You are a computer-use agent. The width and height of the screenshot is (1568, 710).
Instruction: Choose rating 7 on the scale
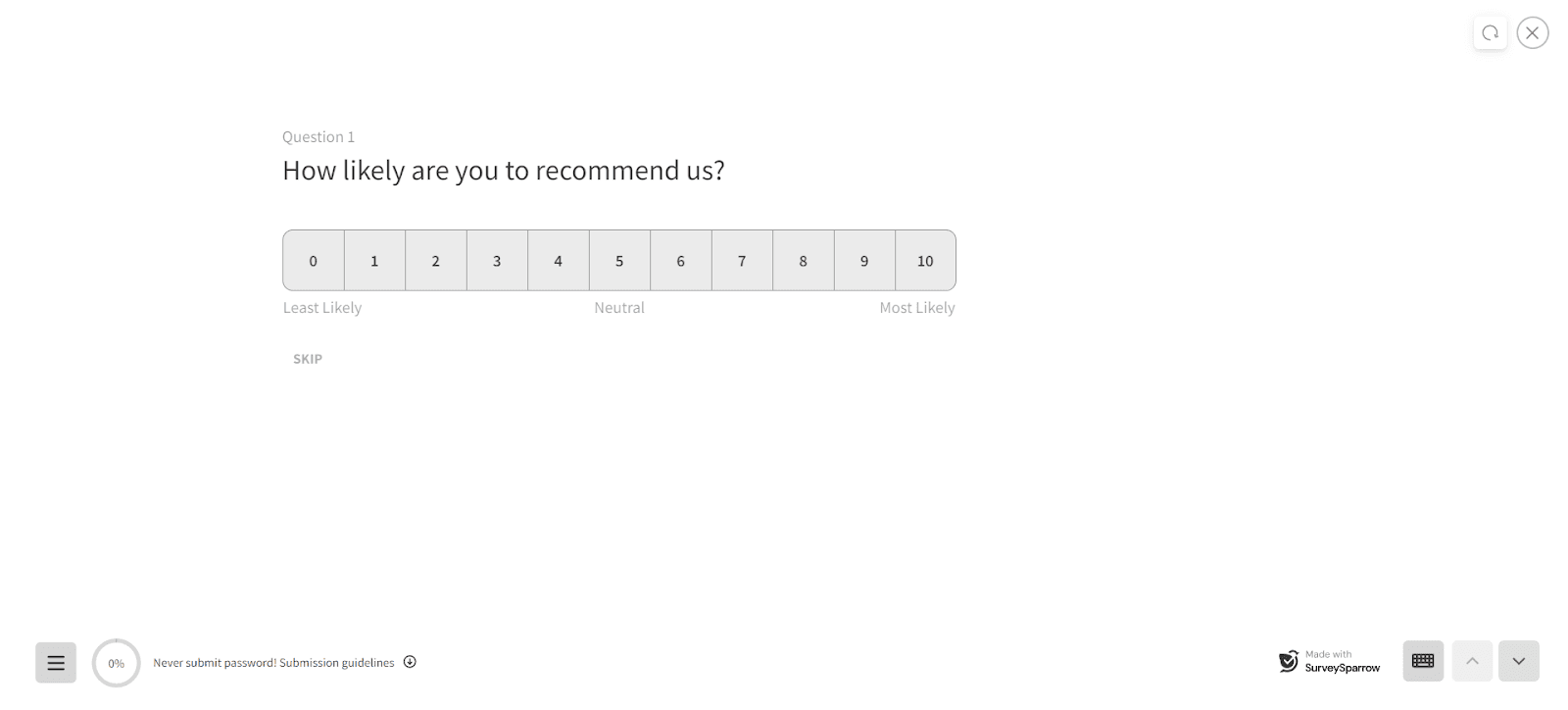(742, 261)
